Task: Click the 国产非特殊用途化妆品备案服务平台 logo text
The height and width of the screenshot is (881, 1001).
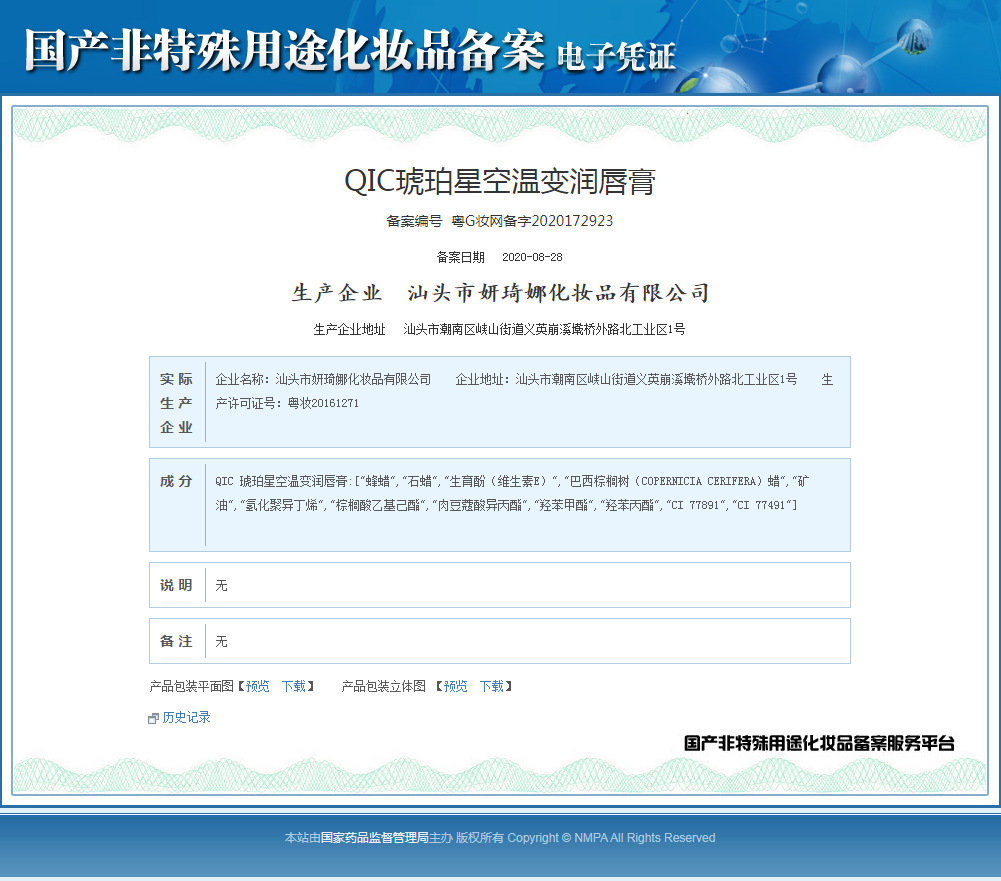Action: pos(819,743)
